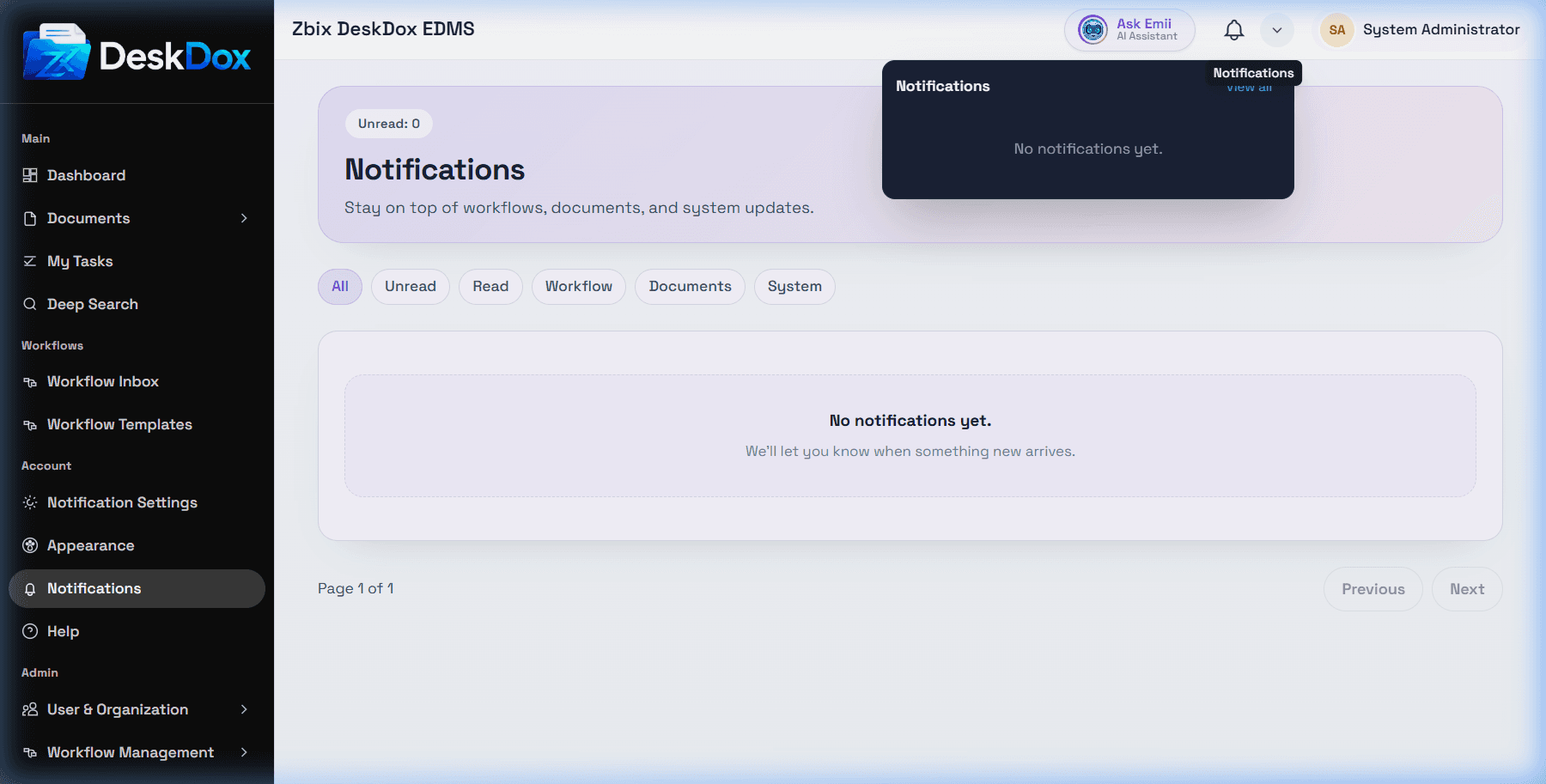The height and width of the screenshot is (784, 1546).
Task: Open Appearance settings
Action: coord(137,545)
